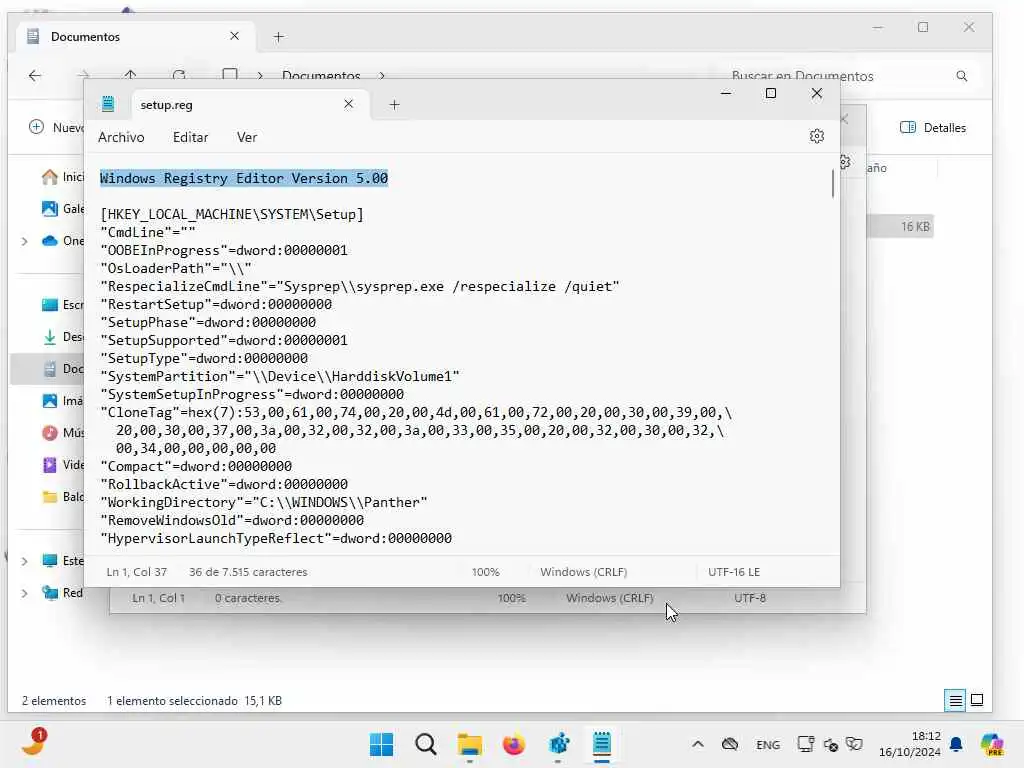Open the clock and date flyout

910,744
